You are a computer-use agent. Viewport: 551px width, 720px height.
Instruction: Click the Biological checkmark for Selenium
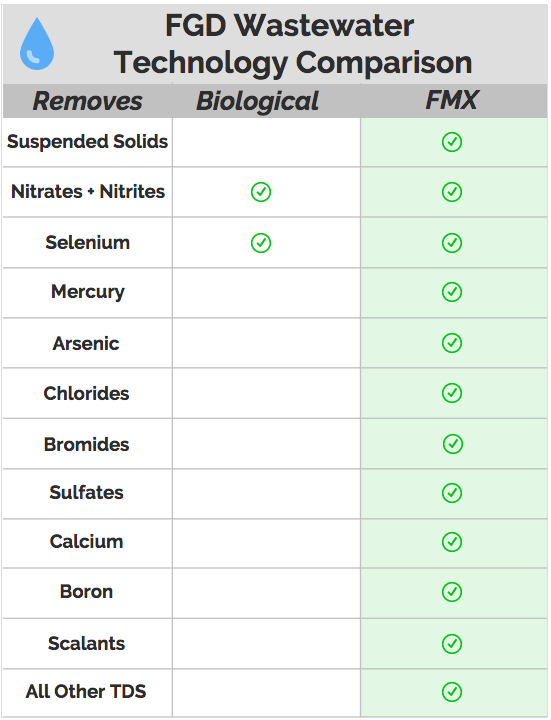(261, 243)
